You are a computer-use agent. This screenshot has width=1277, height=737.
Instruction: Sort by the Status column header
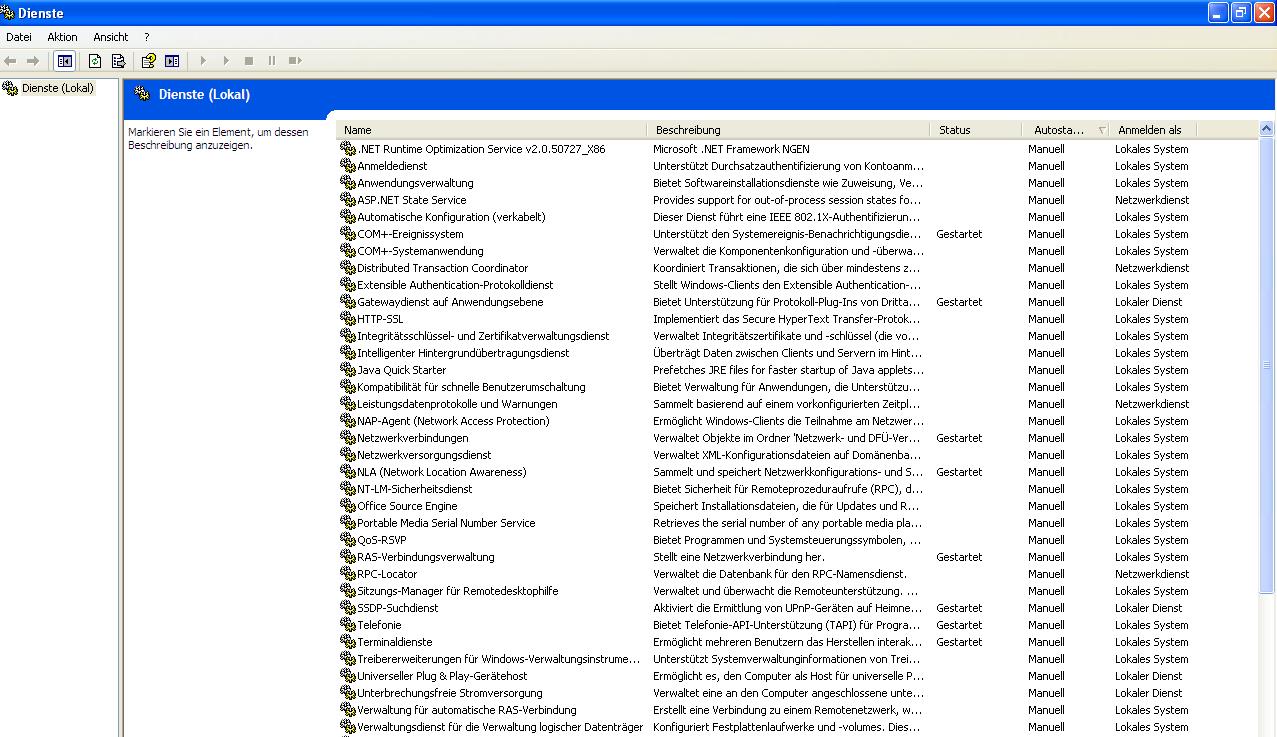coord(975,130)
